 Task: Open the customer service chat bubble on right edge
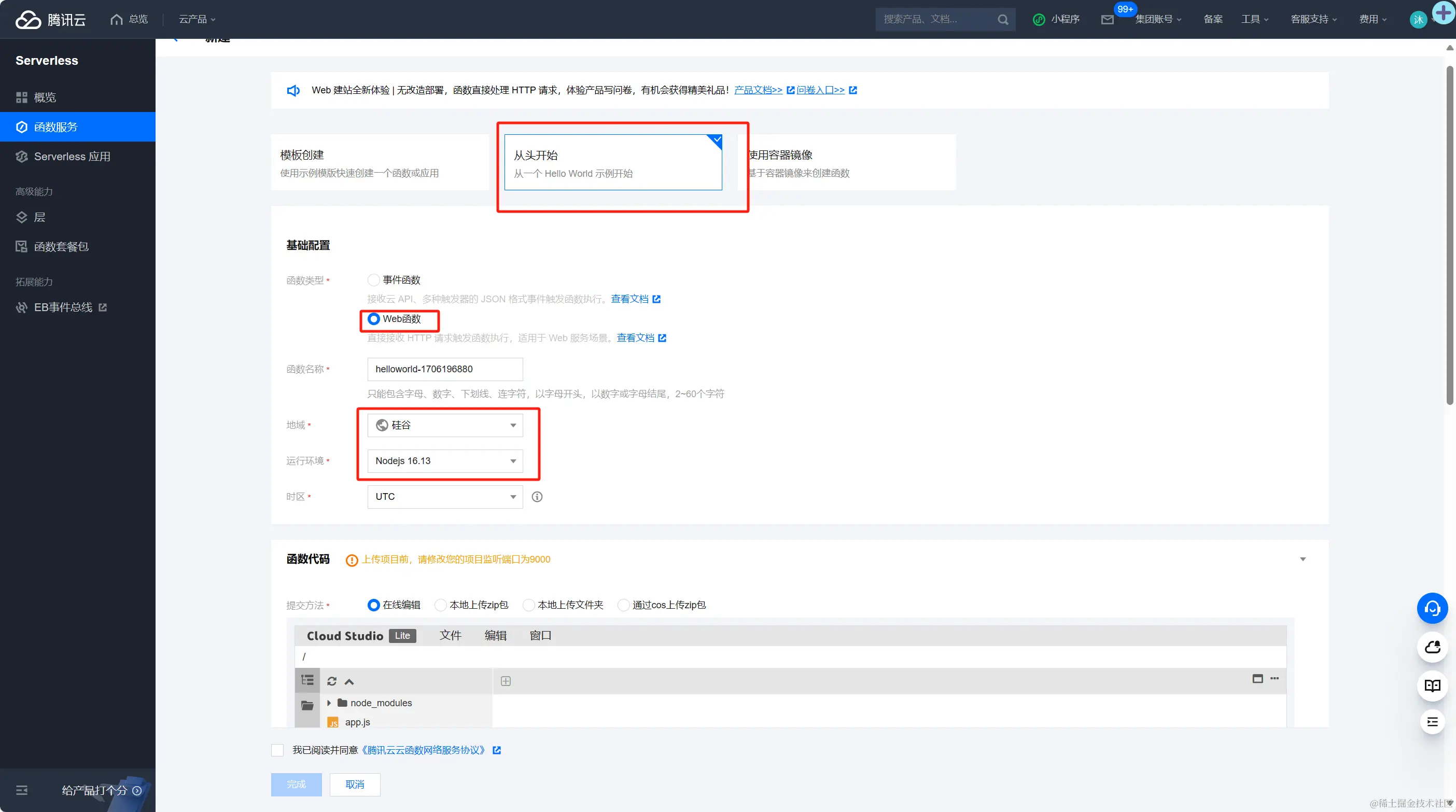tap(1432, 608)
